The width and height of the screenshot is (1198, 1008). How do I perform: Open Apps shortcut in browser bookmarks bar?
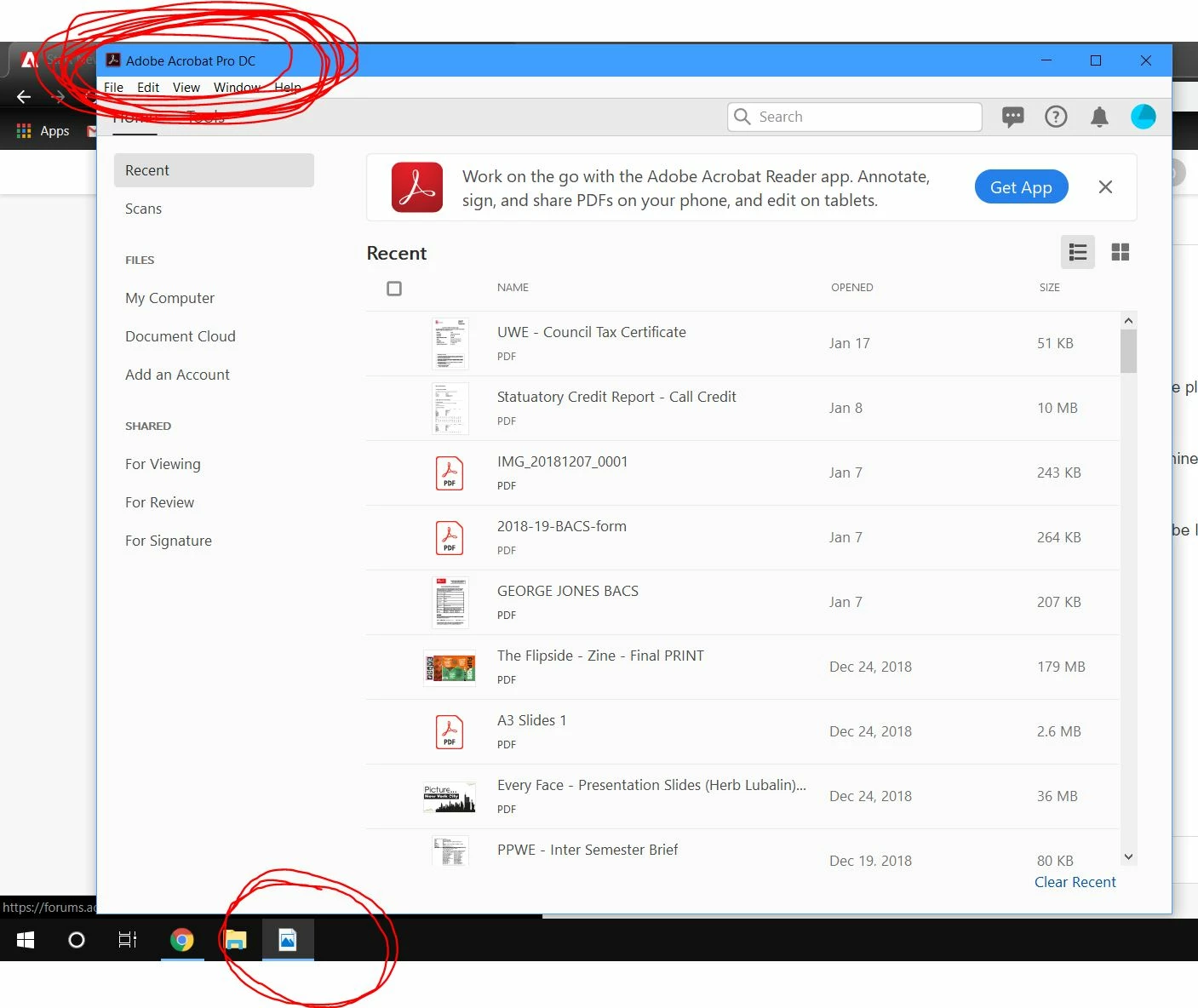tap(43, 131)
